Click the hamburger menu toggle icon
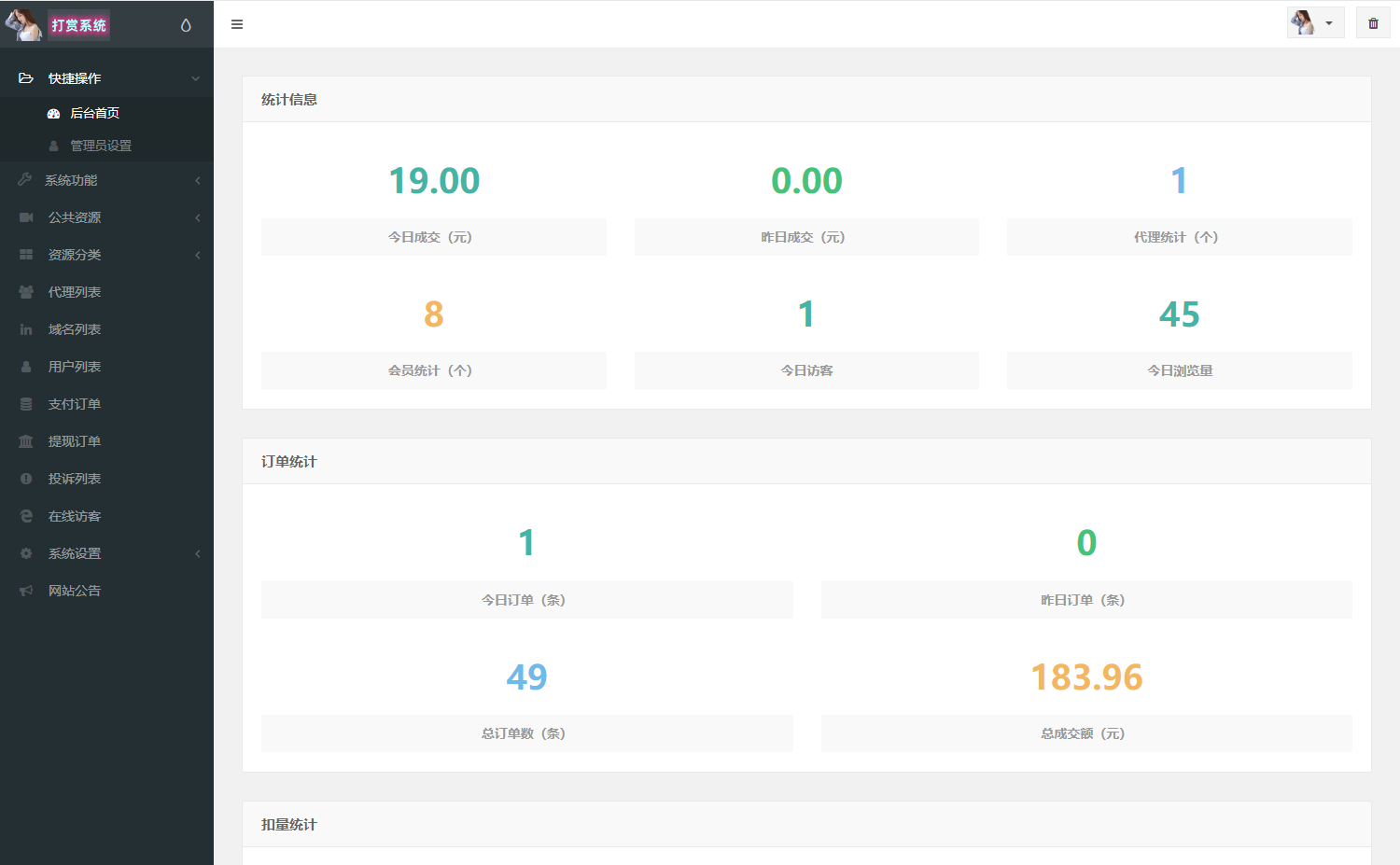The image size is (1400, 865). pos(237,24)
